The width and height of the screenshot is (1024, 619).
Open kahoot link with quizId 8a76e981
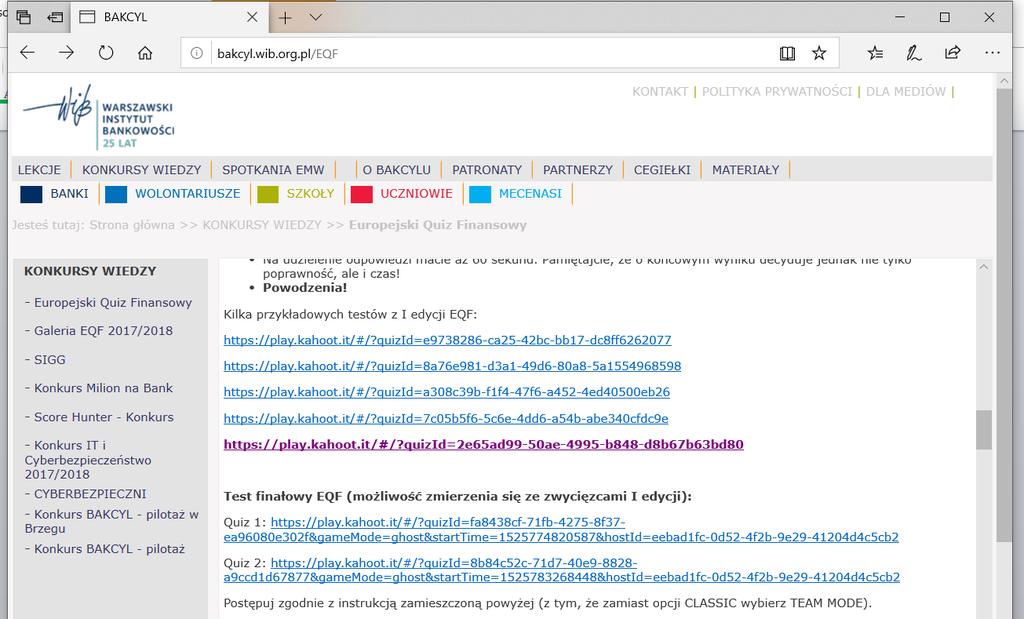pos(453,366)
